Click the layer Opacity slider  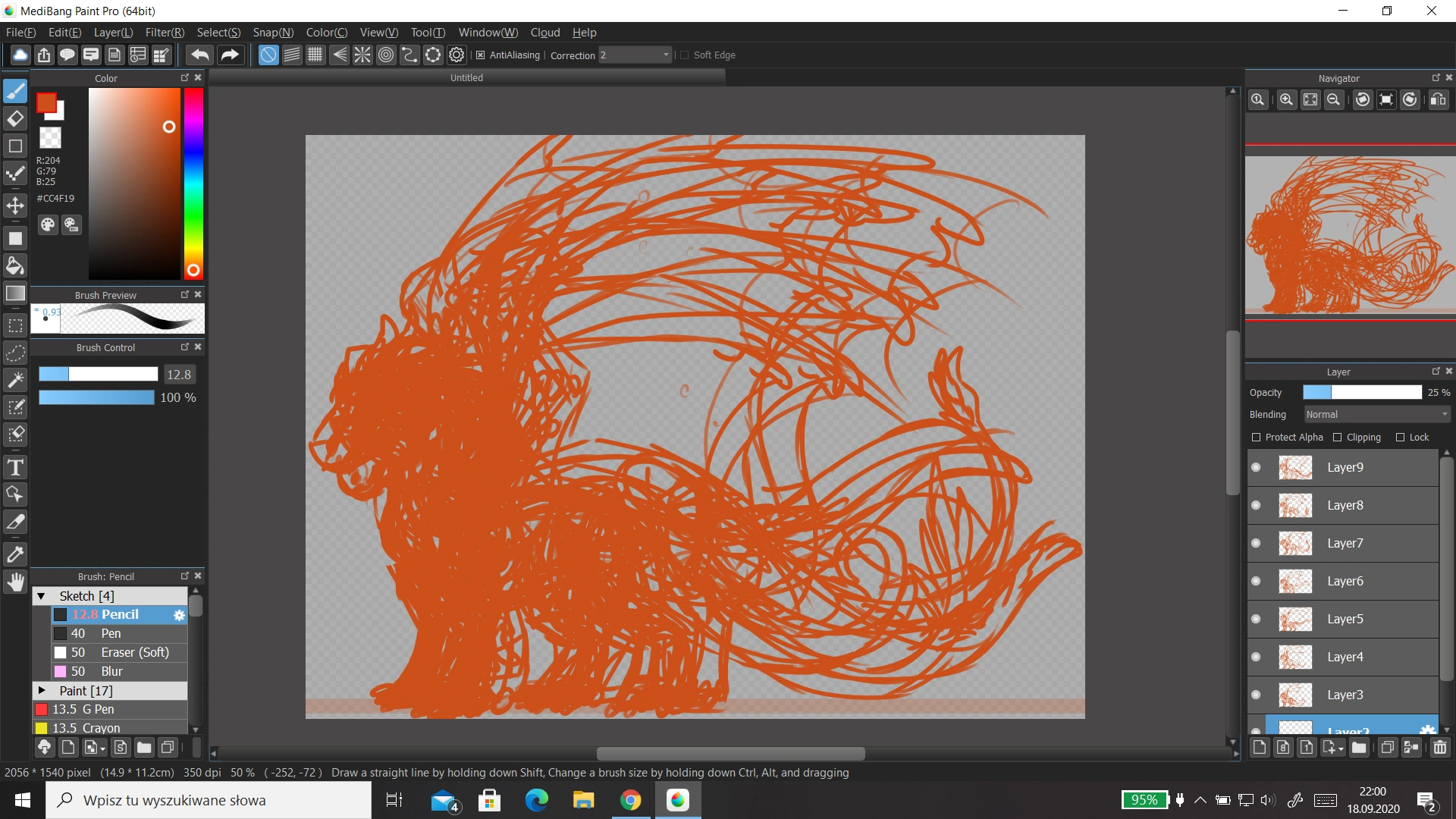coord(1362,392)
